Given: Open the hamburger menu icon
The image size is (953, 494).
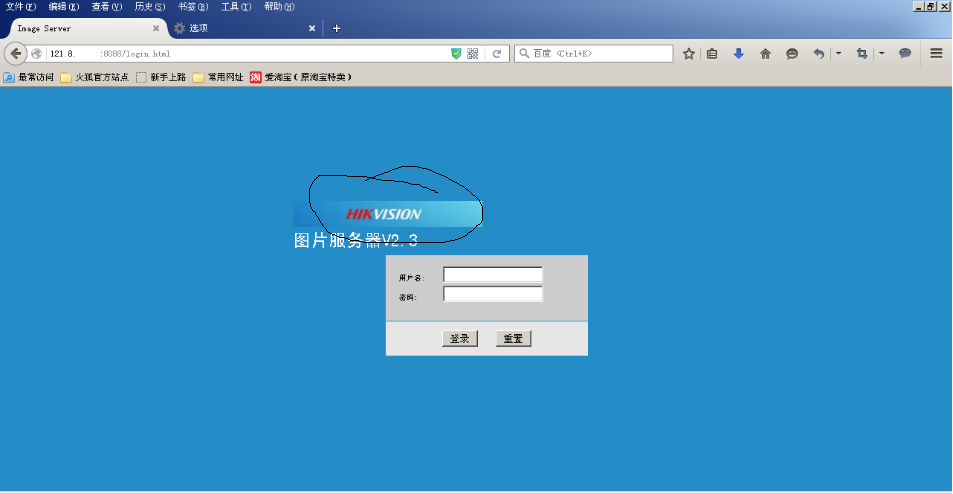Looking at the screenshot, I should (x=936, y=54).
